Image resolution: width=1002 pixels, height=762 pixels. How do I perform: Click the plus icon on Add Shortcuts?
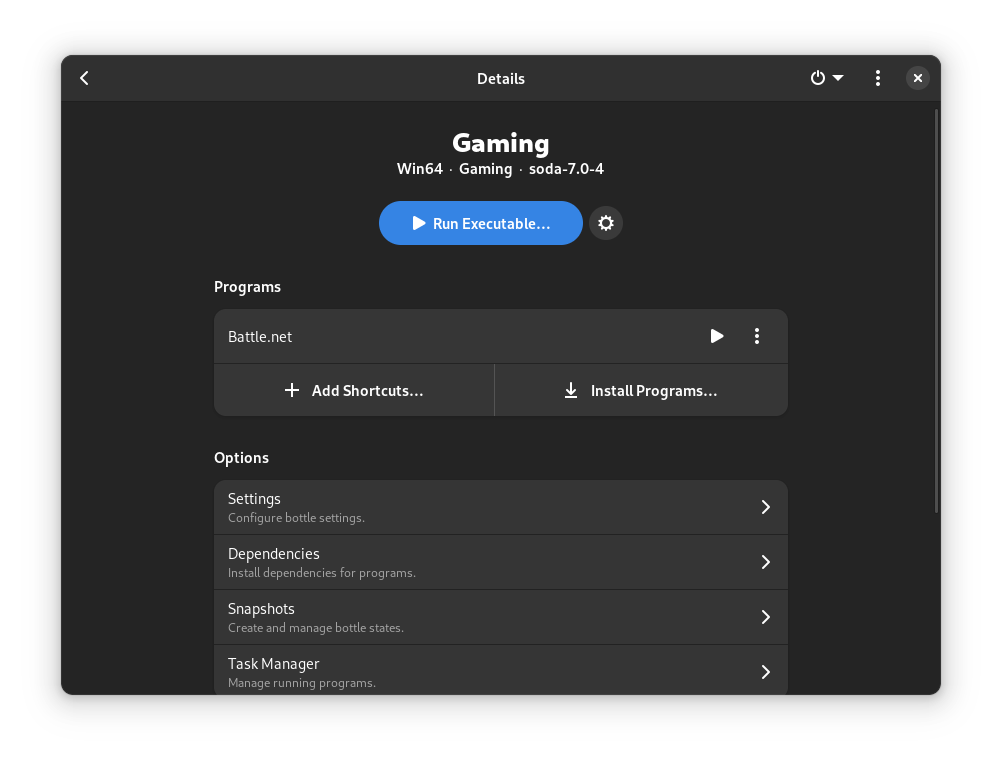click(x=291, y=390)
